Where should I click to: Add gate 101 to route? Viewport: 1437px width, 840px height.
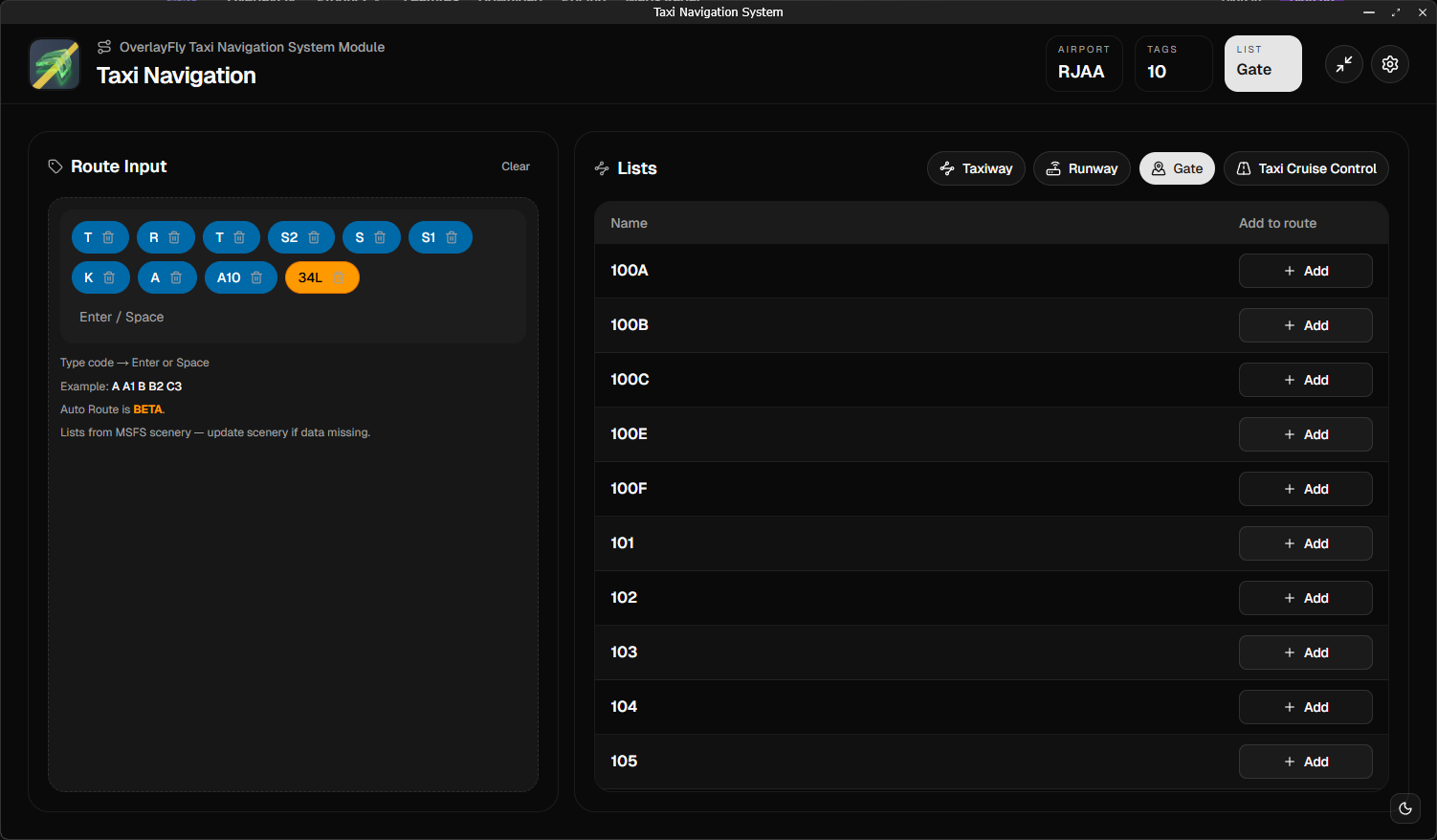pyautogui.click(x=1306, y=543)
